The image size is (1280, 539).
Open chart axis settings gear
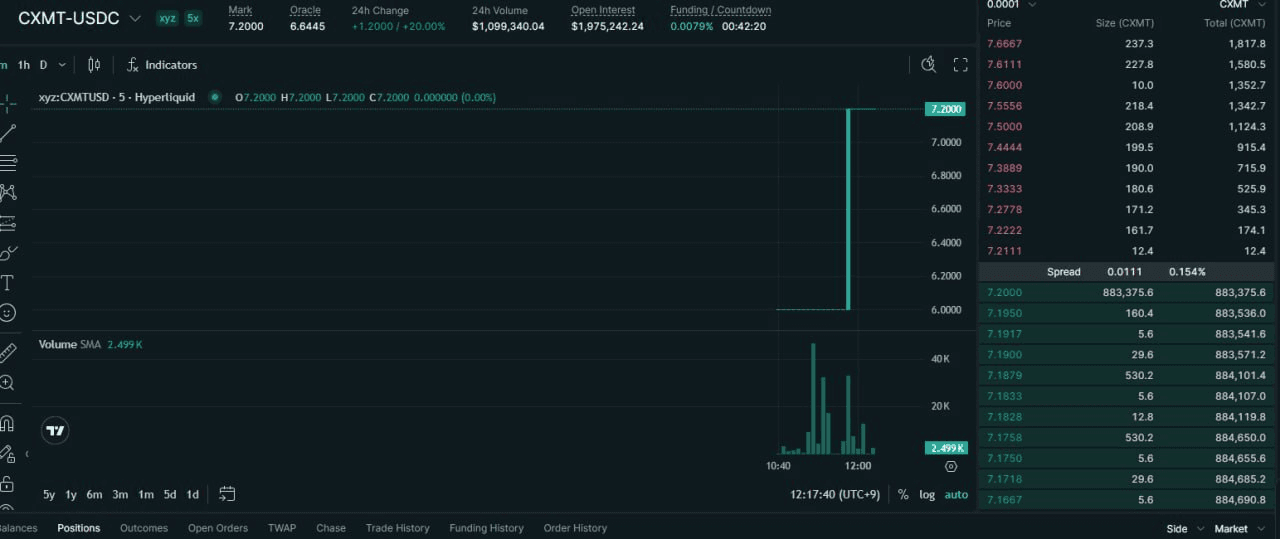950,466
